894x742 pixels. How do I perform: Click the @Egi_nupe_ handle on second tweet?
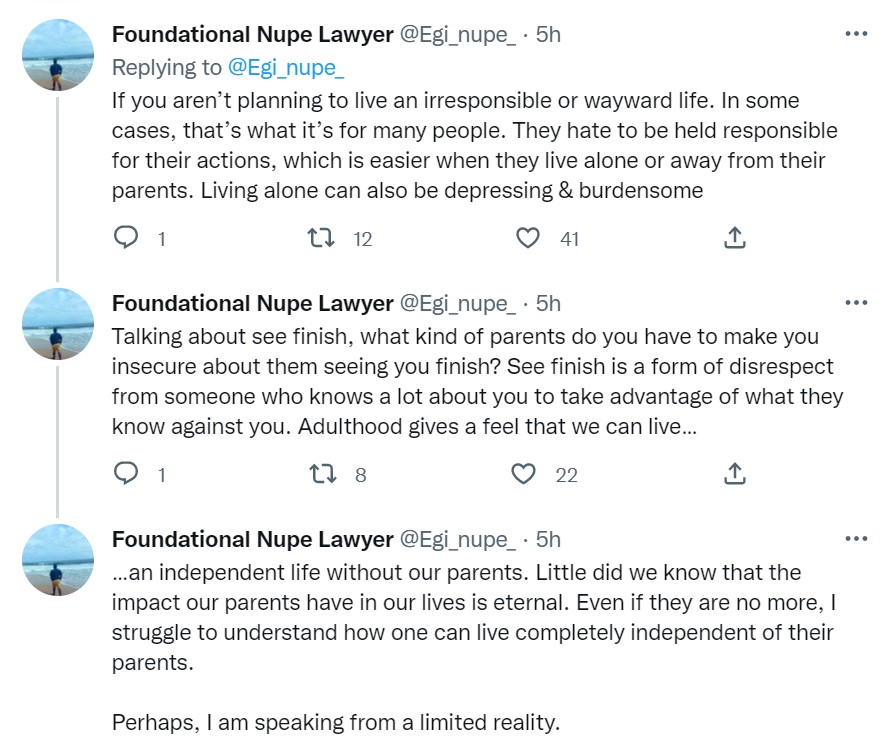[x=458, y=303]
